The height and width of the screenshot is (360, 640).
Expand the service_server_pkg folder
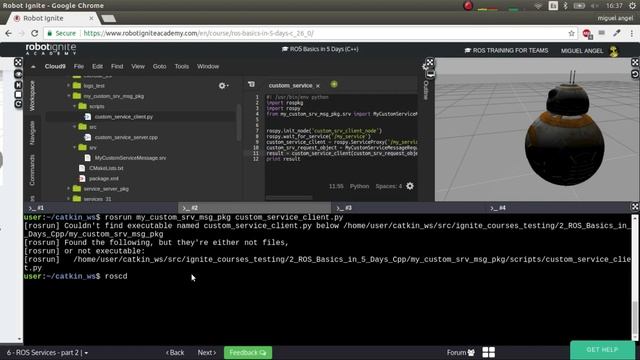pyautogui.click(x=69, y=189)
